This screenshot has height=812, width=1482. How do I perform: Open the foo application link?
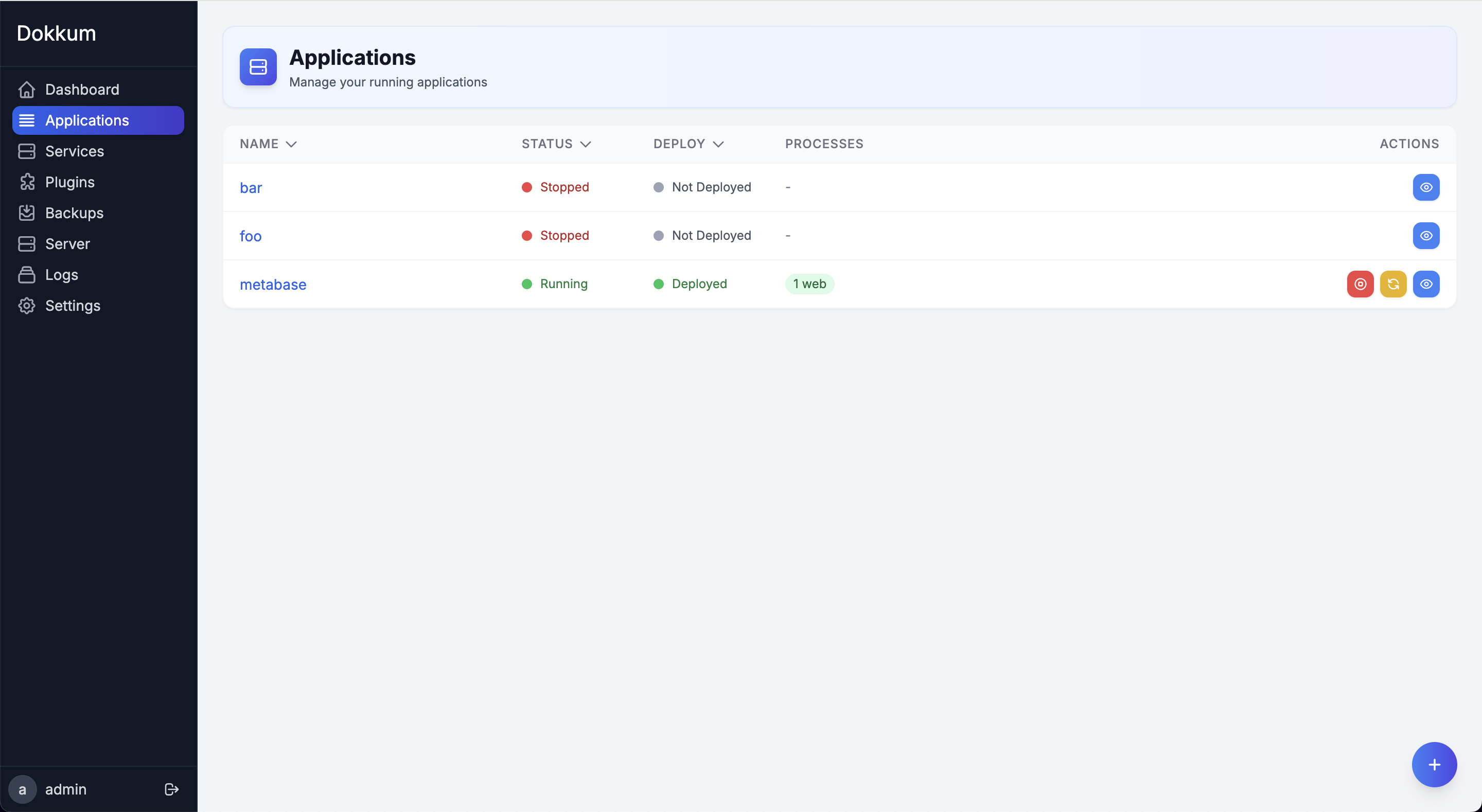[250, 236]
